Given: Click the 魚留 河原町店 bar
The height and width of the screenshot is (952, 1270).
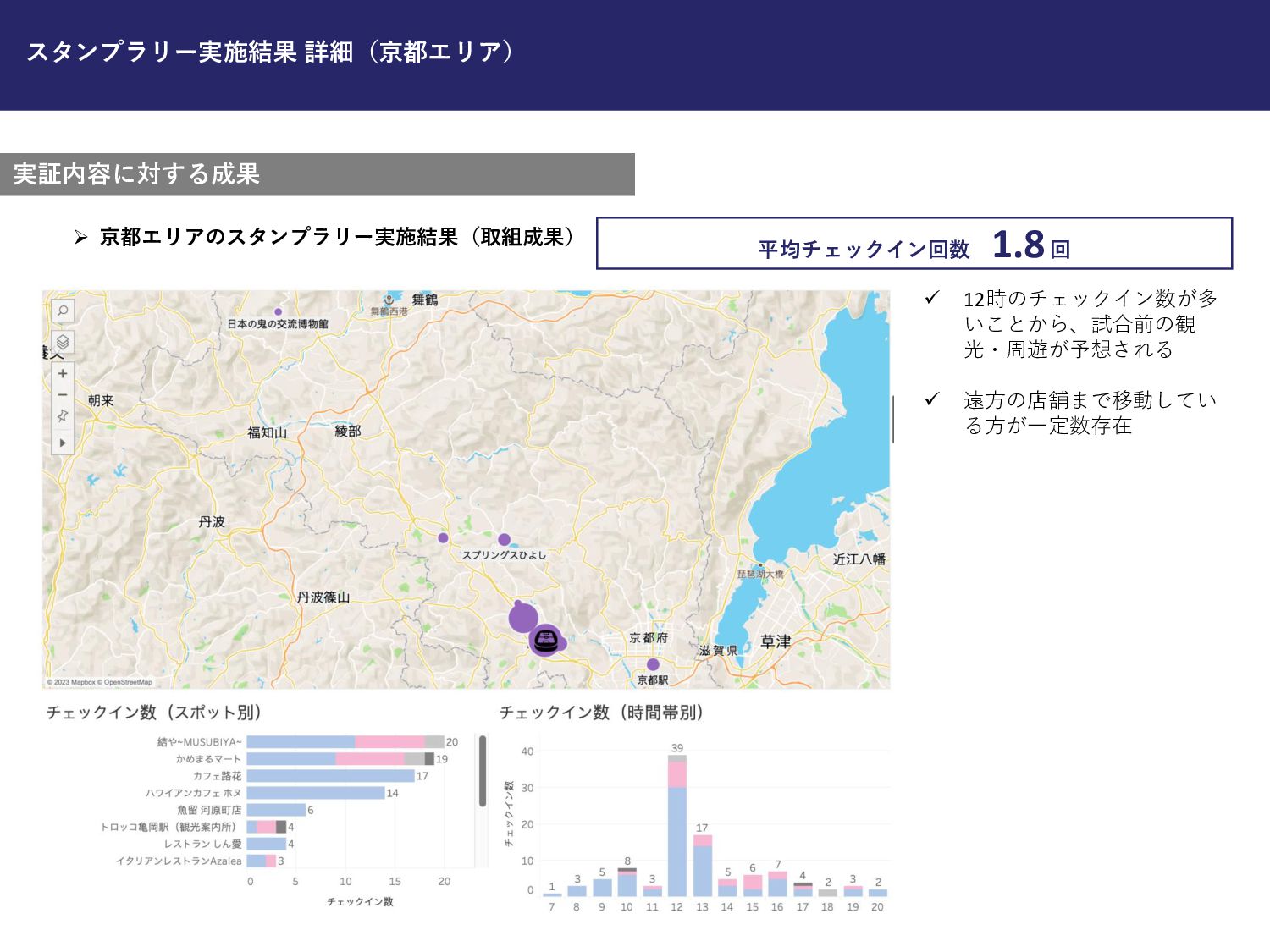Looking at the screenshot, I should 276,810.
